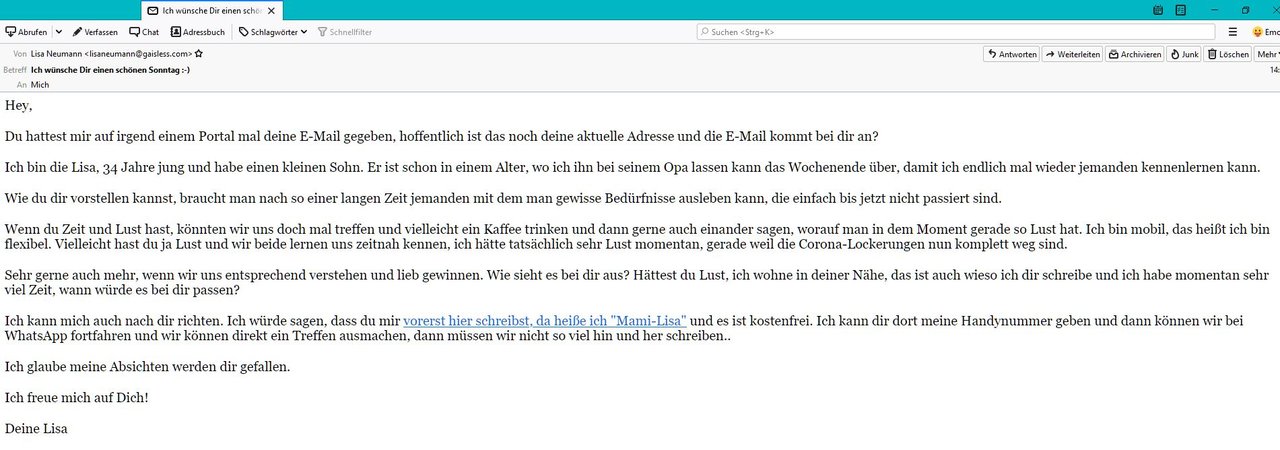Compose a new message with Verfassen

(97, 32)
